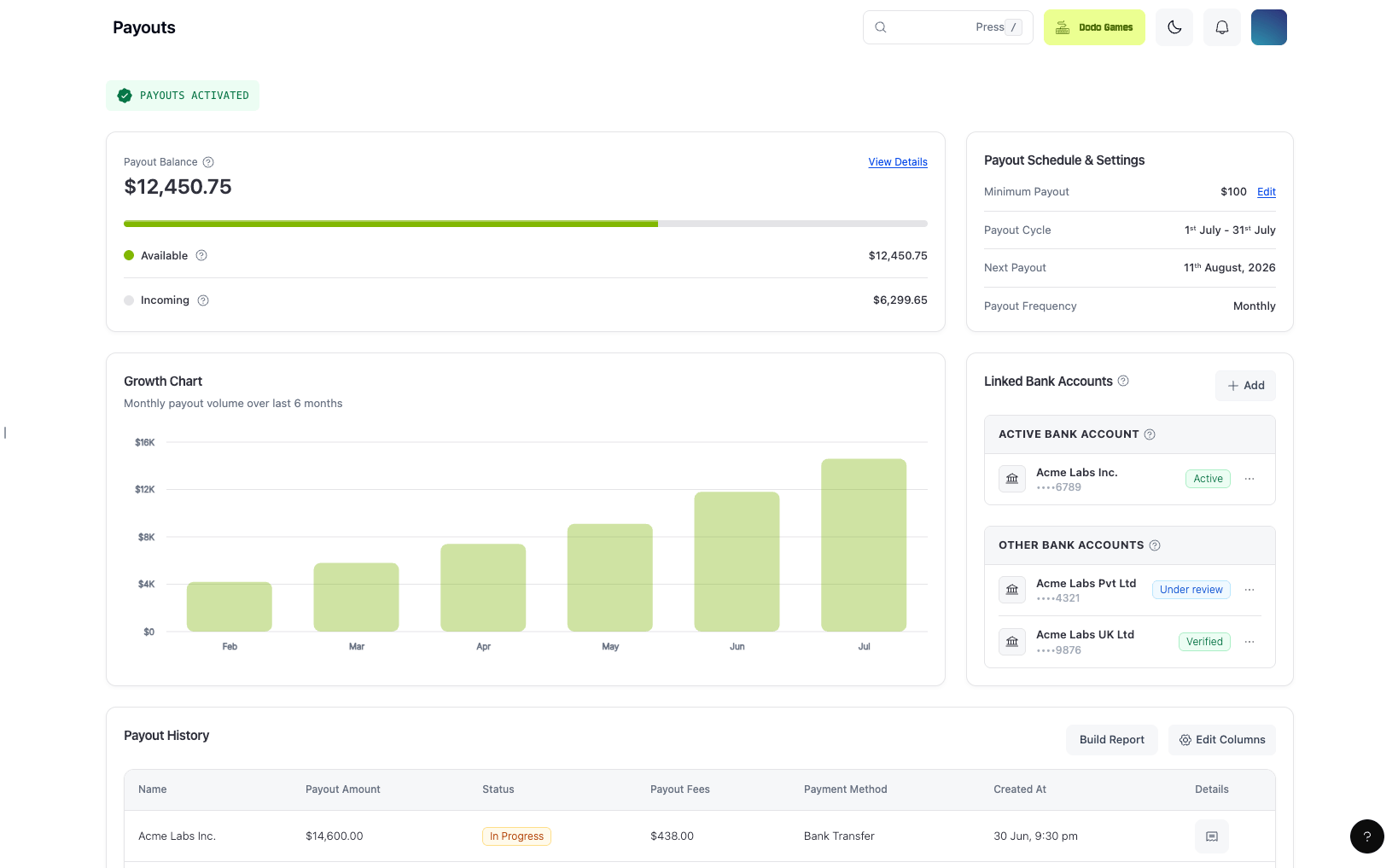
Task: Click Payout Balance help icon
Action: coord(208,162)
